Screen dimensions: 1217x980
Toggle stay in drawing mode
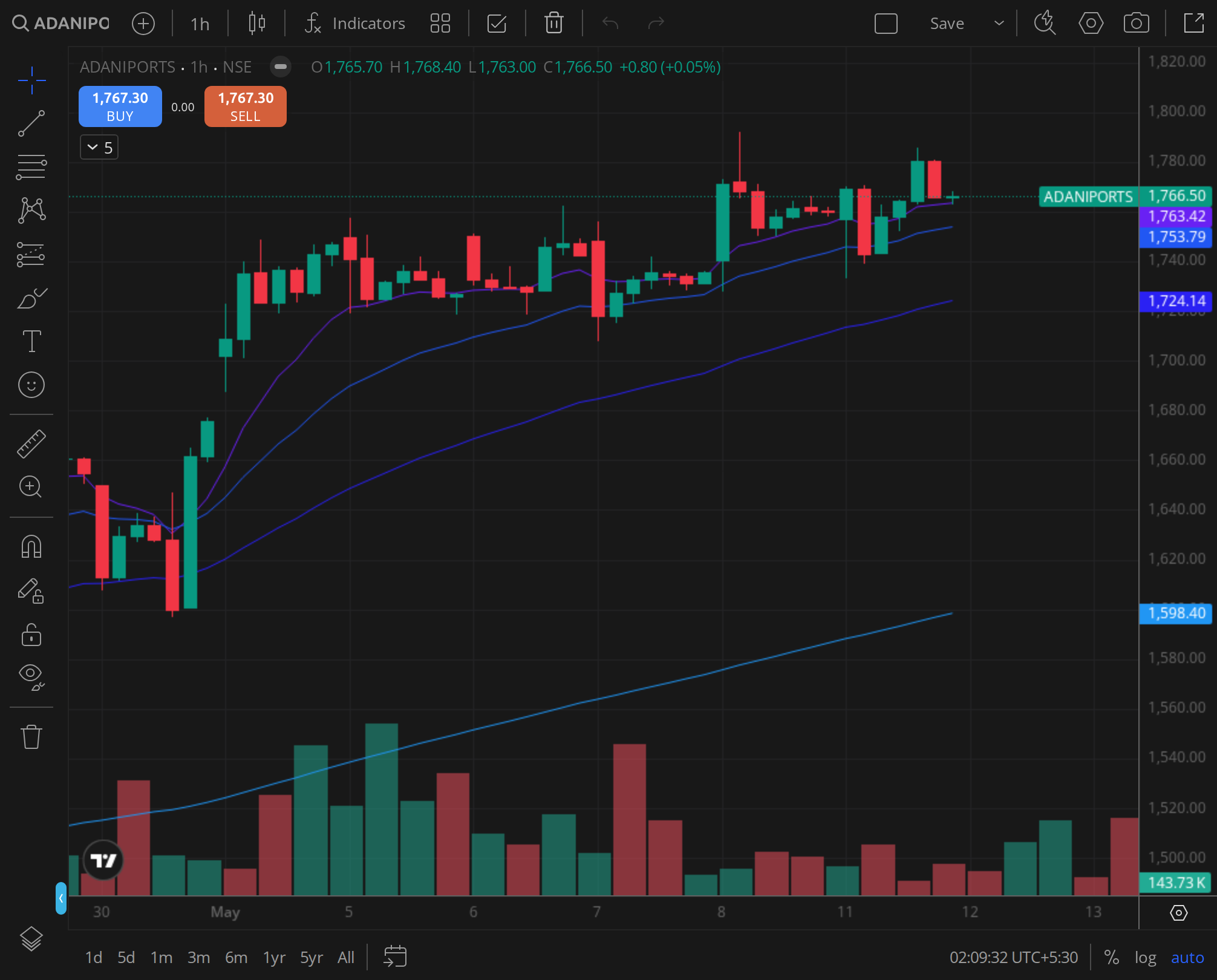31,591
